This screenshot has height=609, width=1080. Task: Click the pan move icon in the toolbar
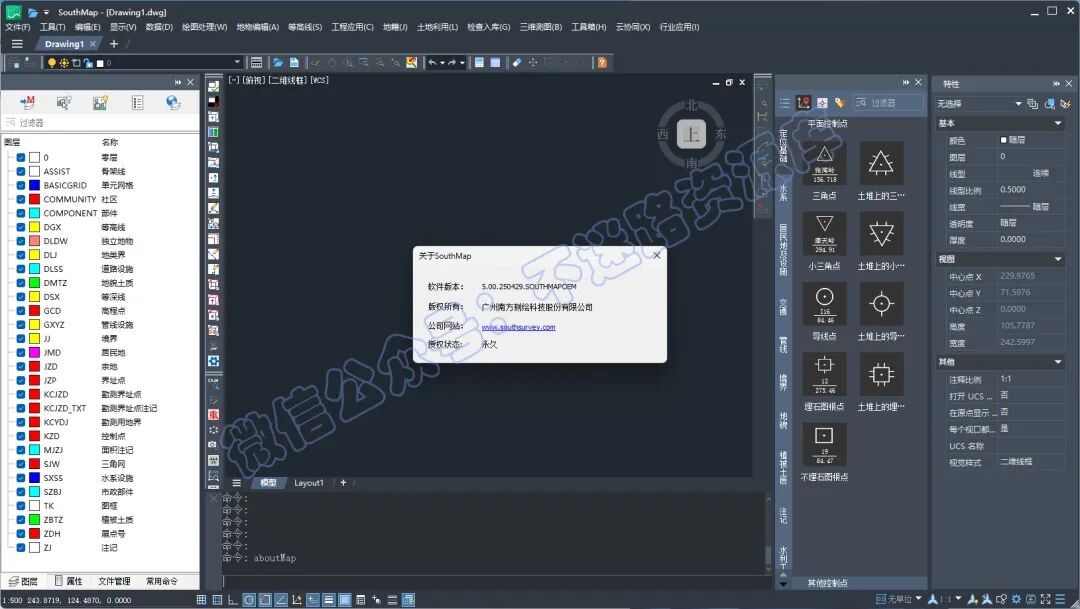(532, 63)
